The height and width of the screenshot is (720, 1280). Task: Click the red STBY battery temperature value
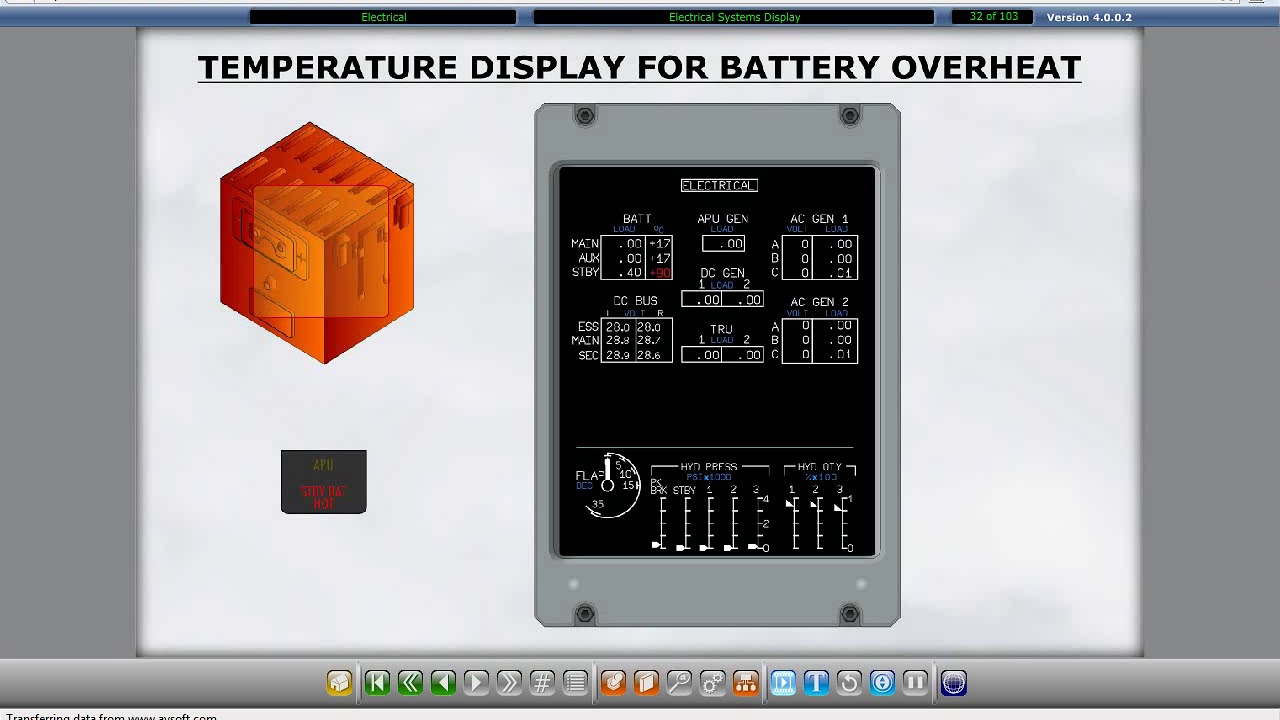pos(660,273)
